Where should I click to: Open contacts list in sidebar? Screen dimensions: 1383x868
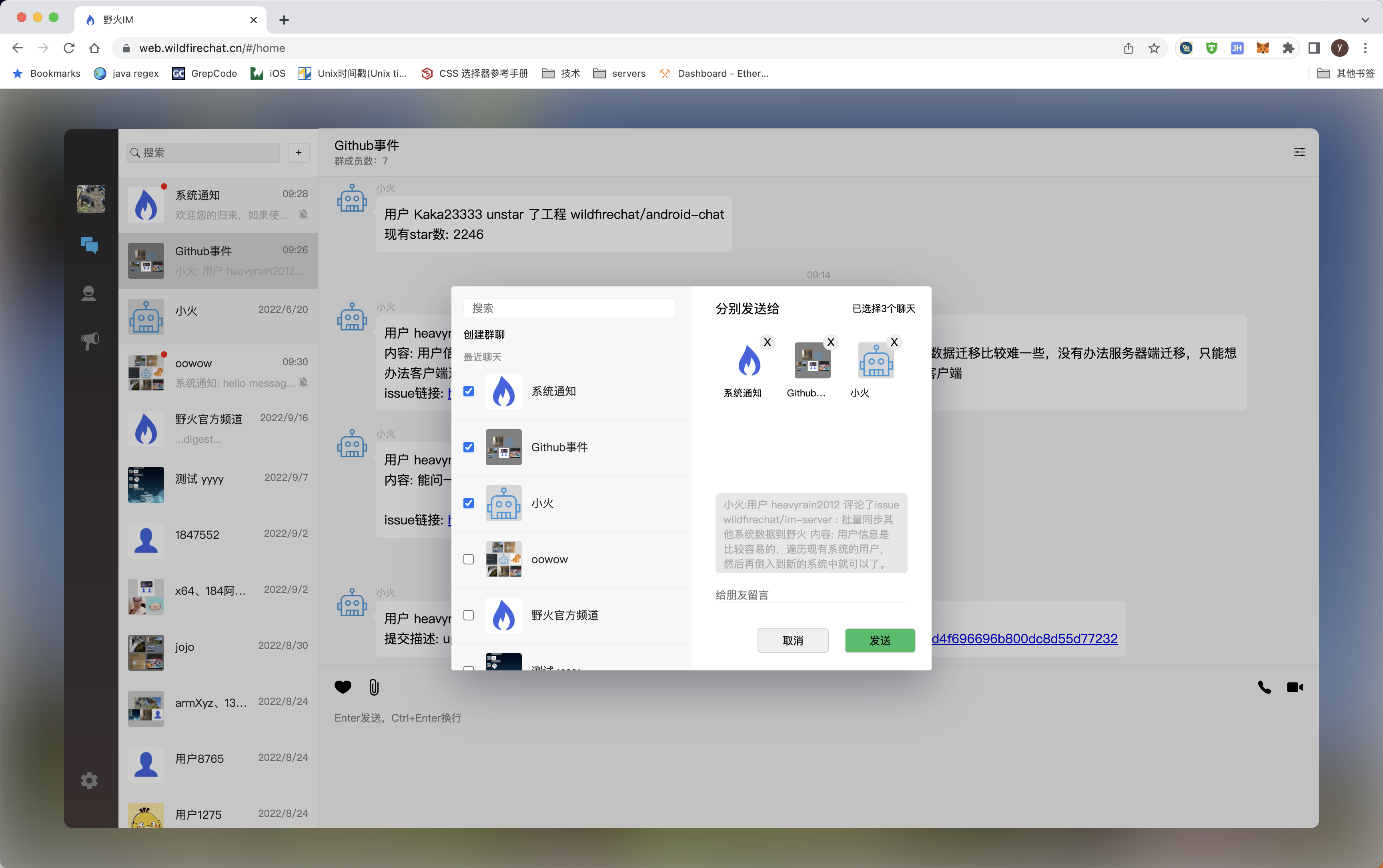click(x=88, y=293)
